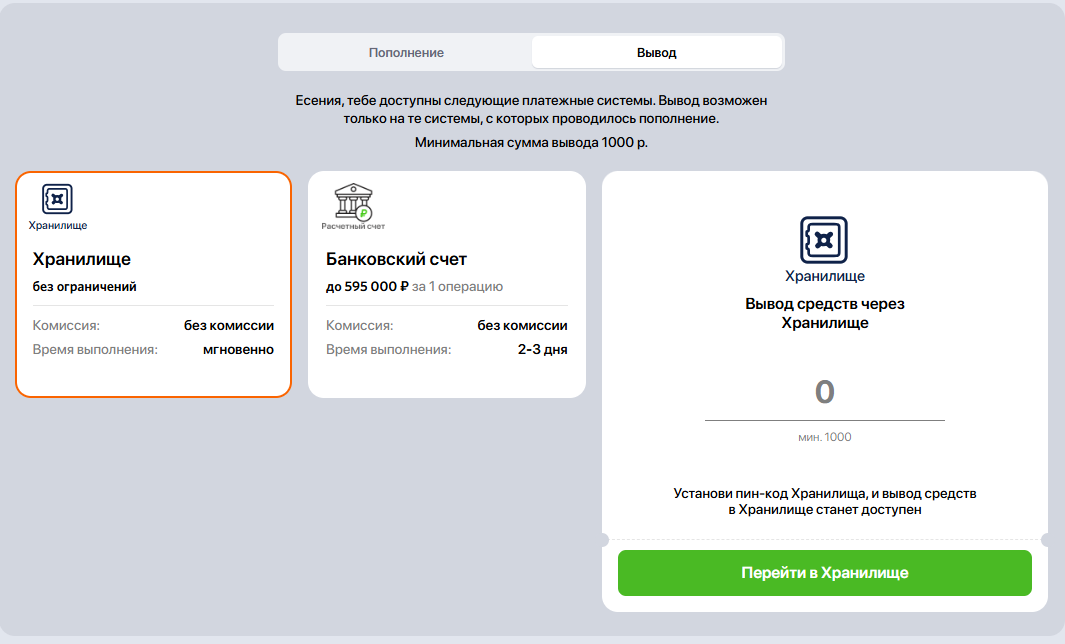
Task: Click "Вывод средств через Хранилище" heading
Action: click(824, 313)
